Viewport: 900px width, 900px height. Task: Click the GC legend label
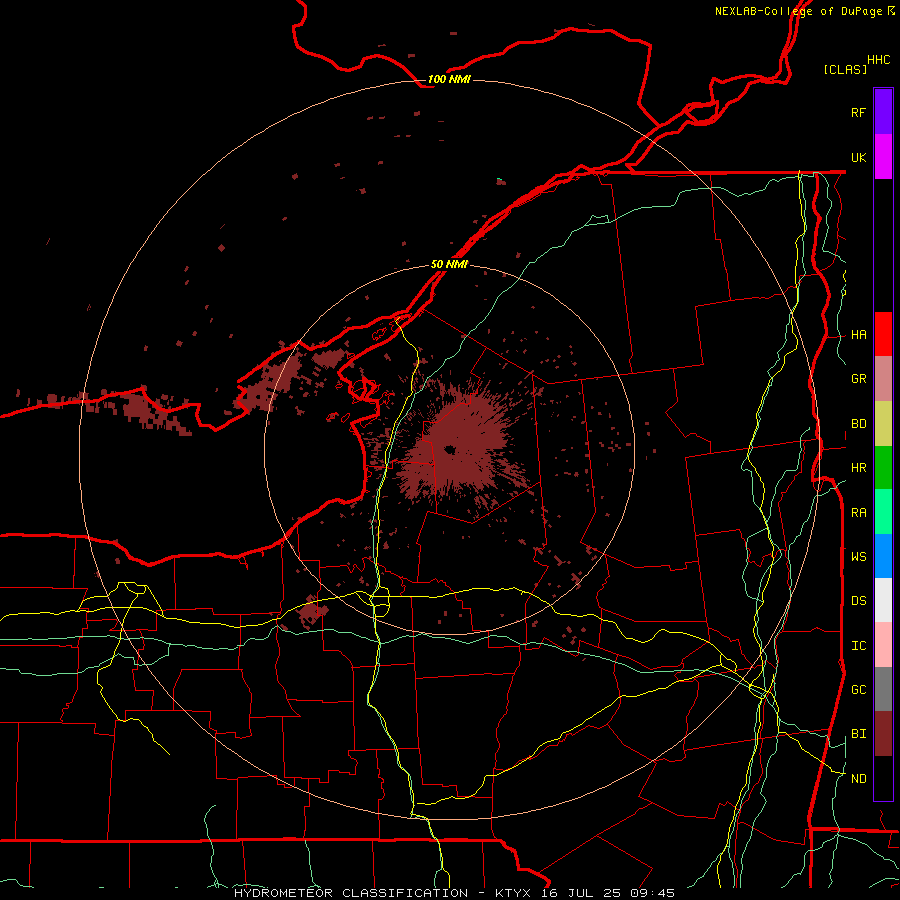[858, 690]
